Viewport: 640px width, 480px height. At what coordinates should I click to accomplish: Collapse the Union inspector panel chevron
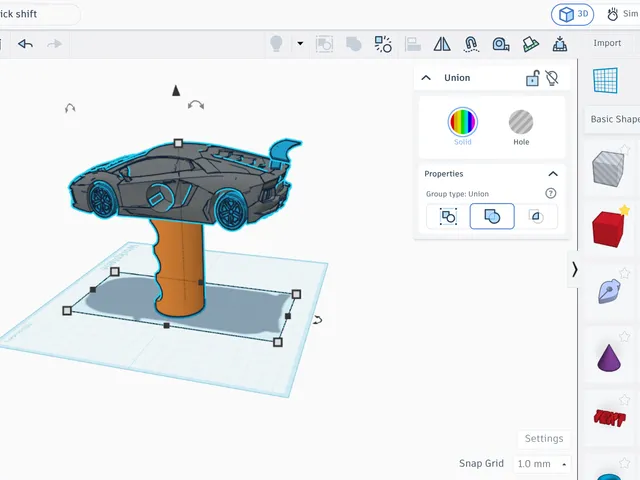[x=426, y=78]
